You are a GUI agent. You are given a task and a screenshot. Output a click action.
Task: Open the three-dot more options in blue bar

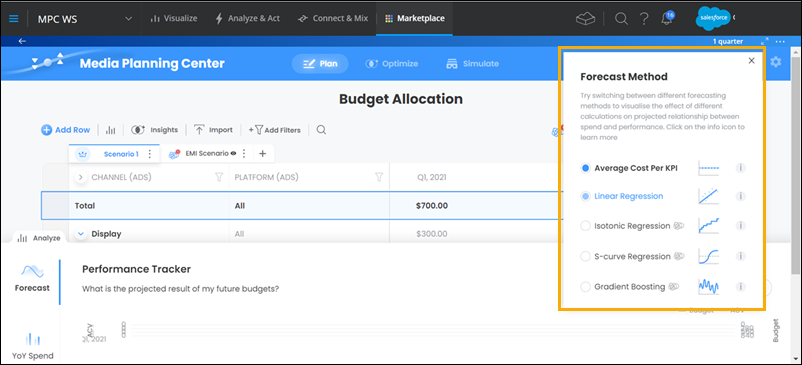[x=780, y=41]
